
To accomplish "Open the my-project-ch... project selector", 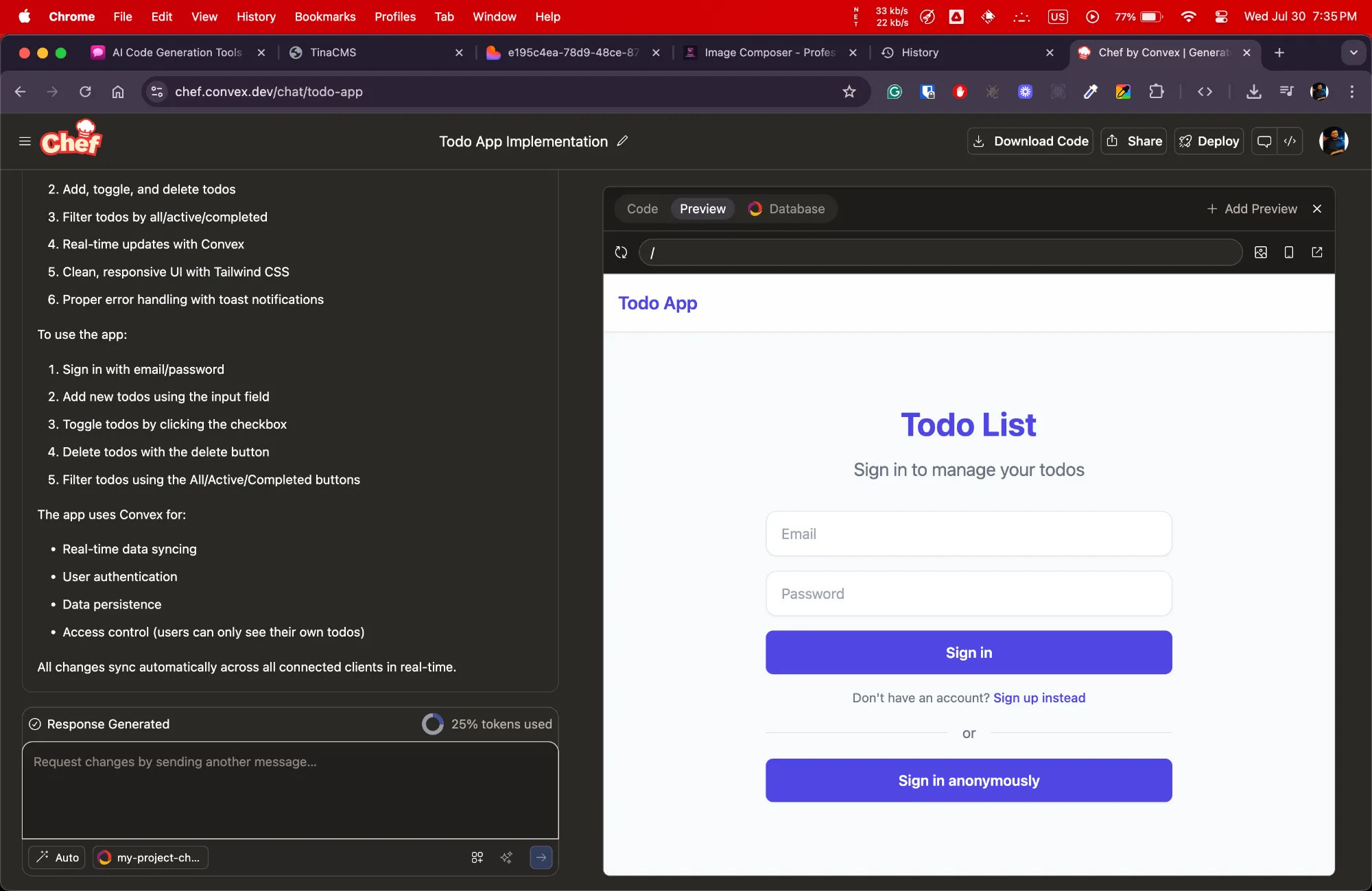I will click(x=150, y=857).
